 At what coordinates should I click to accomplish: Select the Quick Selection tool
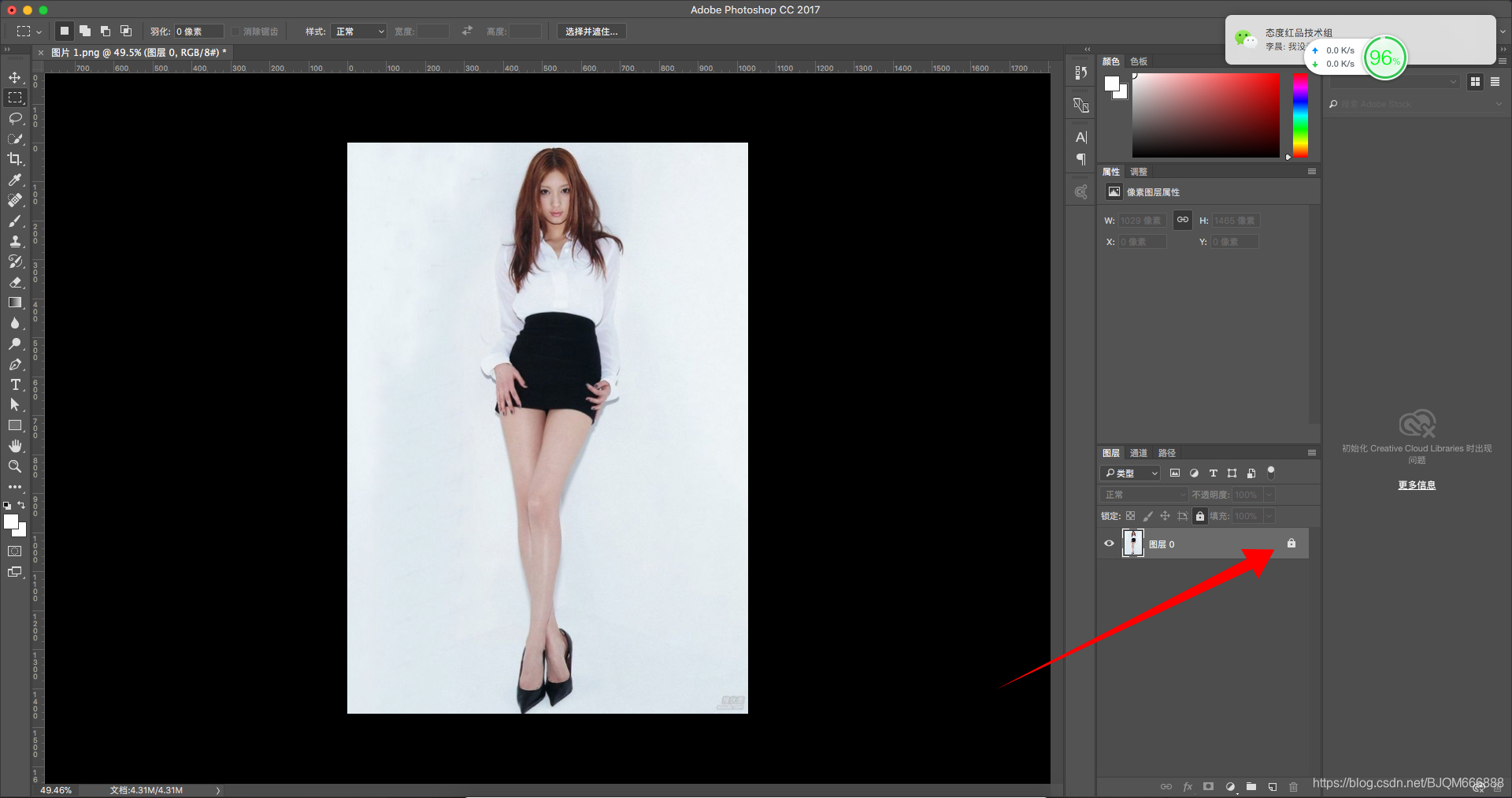tap(15, 139)
